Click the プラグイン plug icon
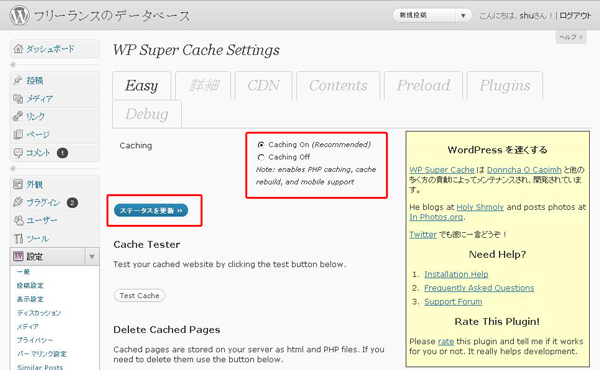 tap(18, 202)
